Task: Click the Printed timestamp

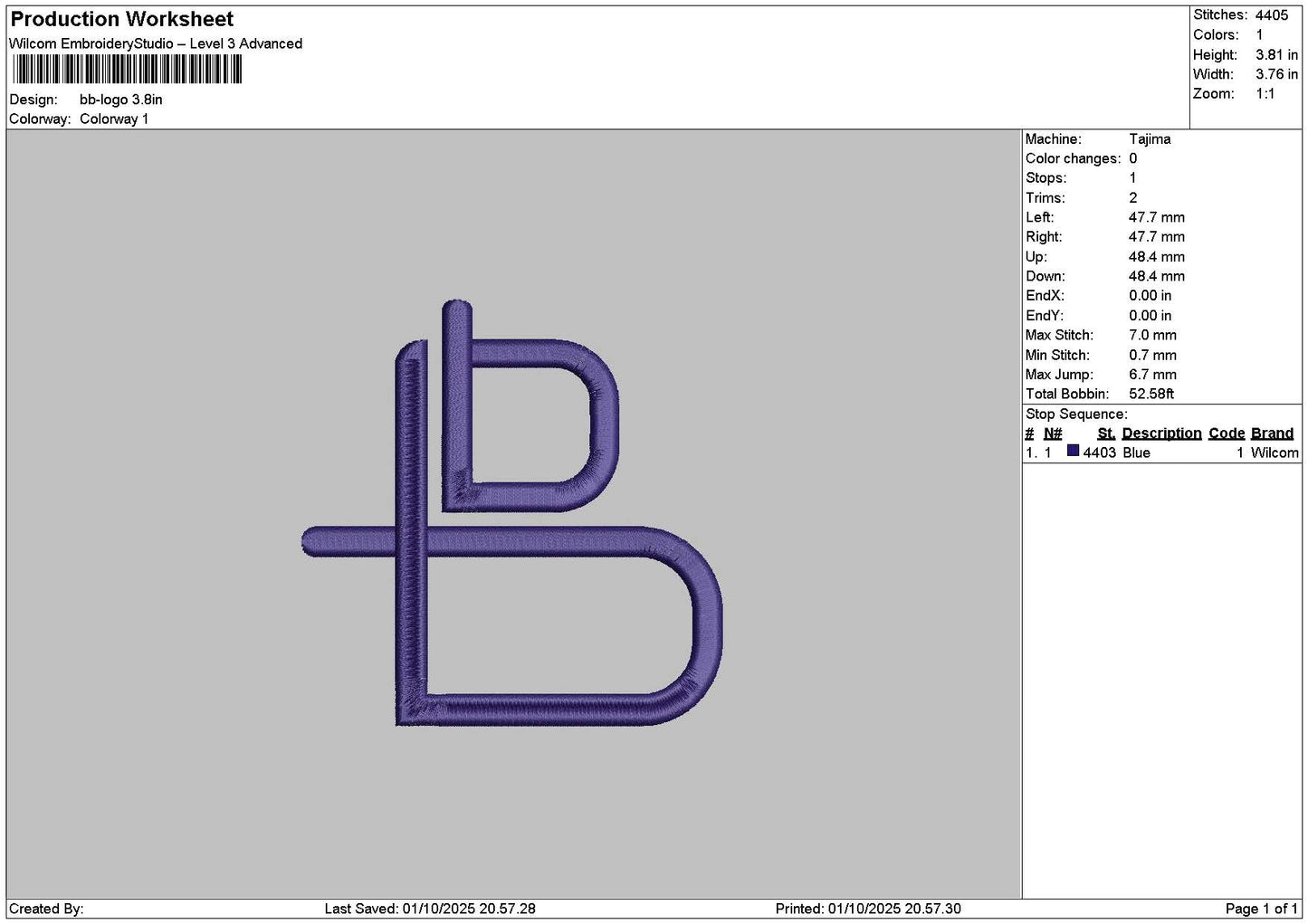Action: (x=868, y=909)
